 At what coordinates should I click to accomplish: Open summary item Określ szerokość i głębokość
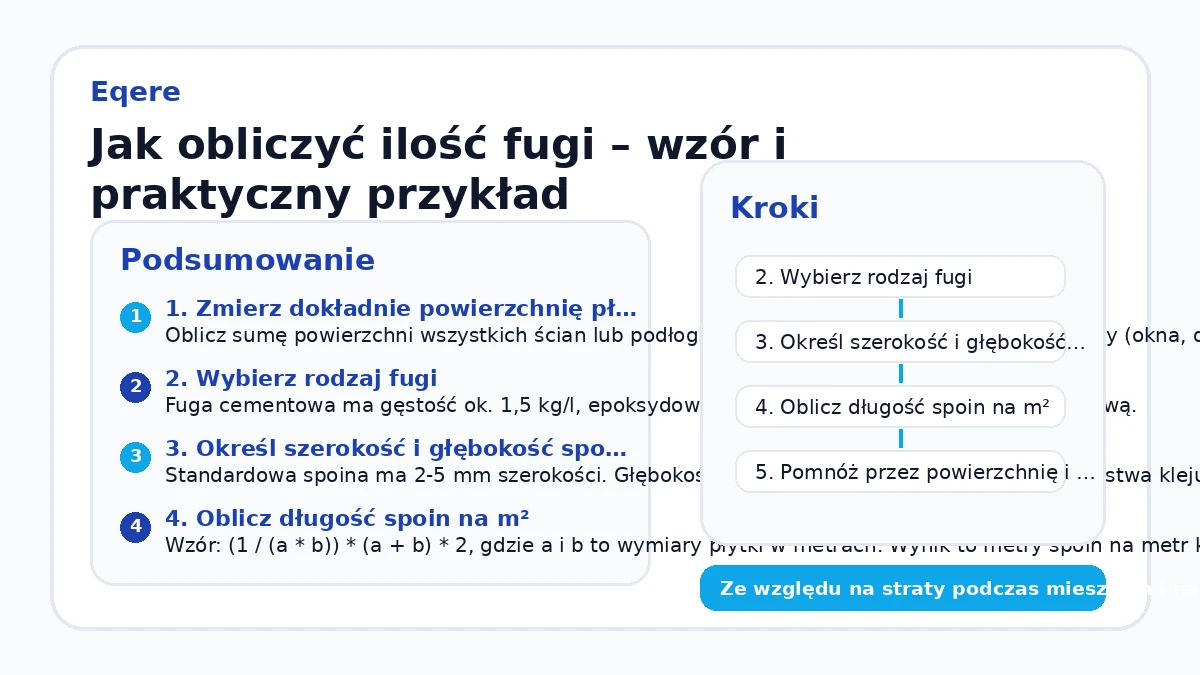pyautogui.click(x=396, y=448)
